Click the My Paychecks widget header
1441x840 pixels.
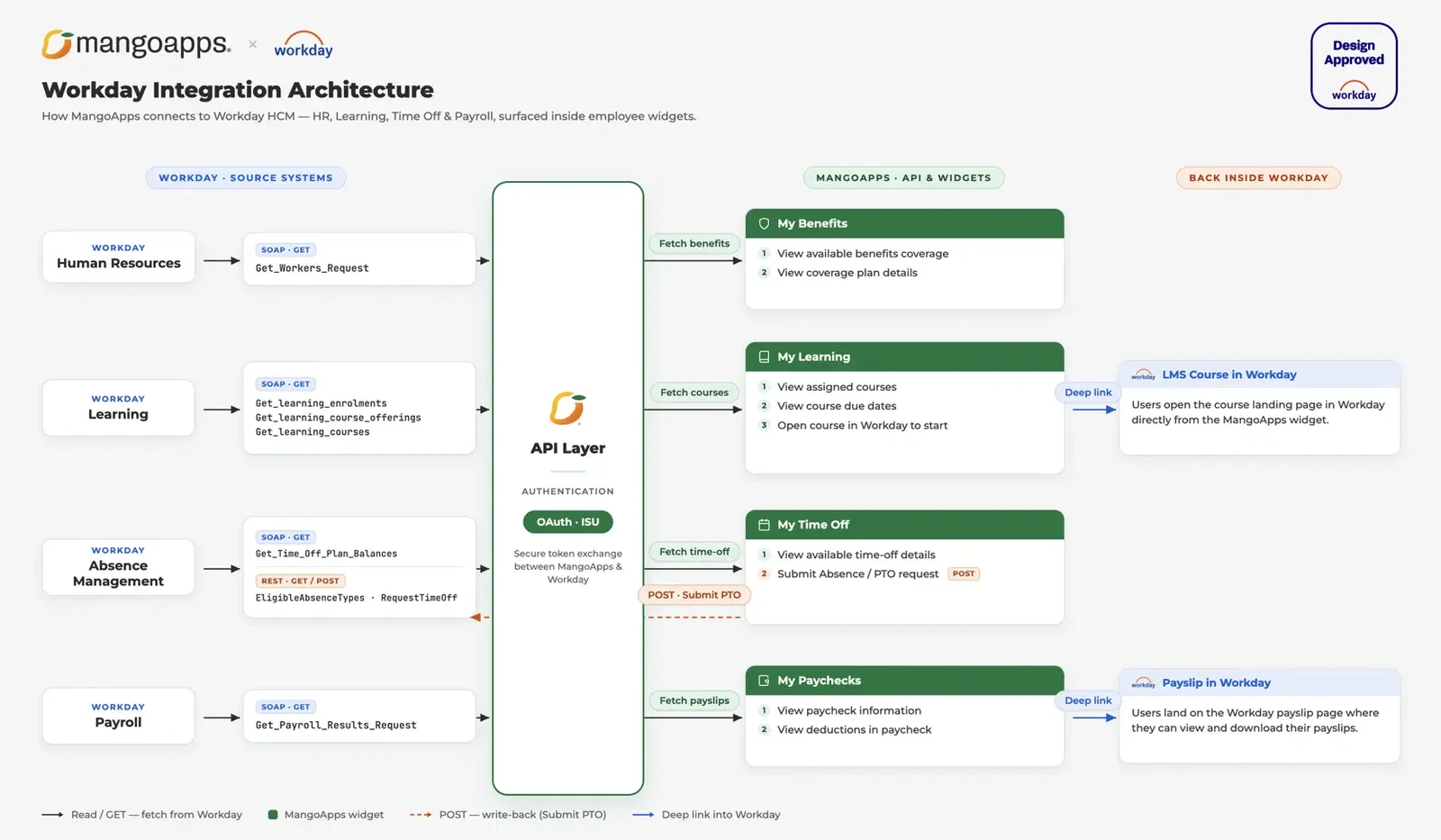pyautogui.click(x=904, y=681)
